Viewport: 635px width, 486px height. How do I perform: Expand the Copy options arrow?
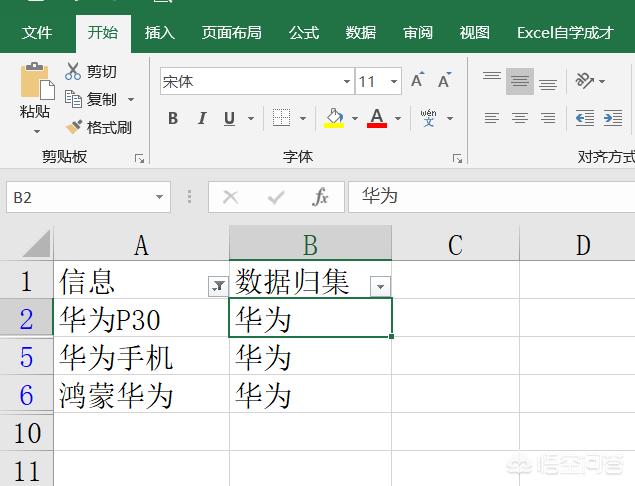[131, 99]
